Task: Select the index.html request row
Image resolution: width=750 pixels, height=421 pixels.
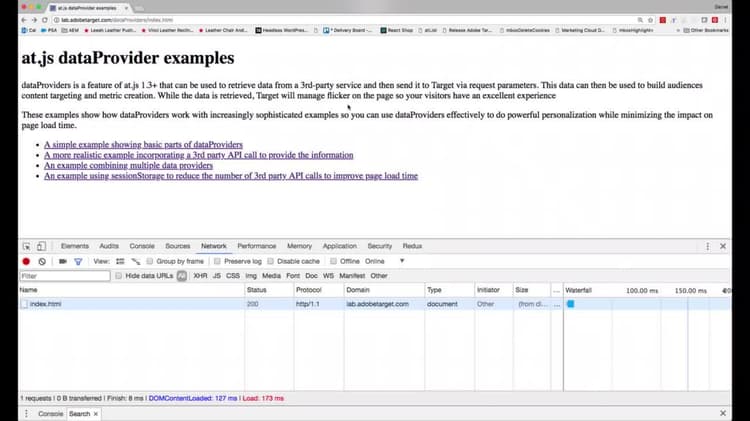Action: tap(375, 304)
